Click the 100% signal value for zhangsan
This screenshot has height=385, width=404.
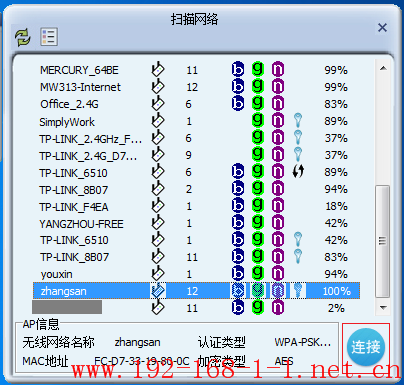[x=337, y=291]
